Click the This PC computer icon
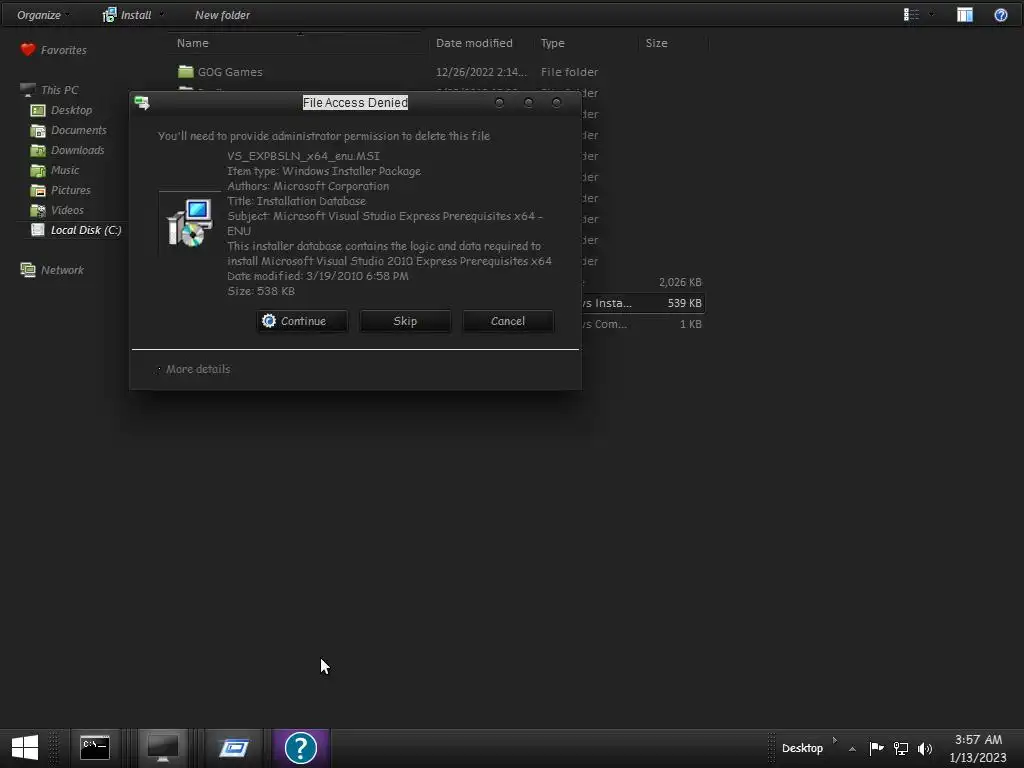Viewport: 1024px width, 768px height. (x=27, y=89)
